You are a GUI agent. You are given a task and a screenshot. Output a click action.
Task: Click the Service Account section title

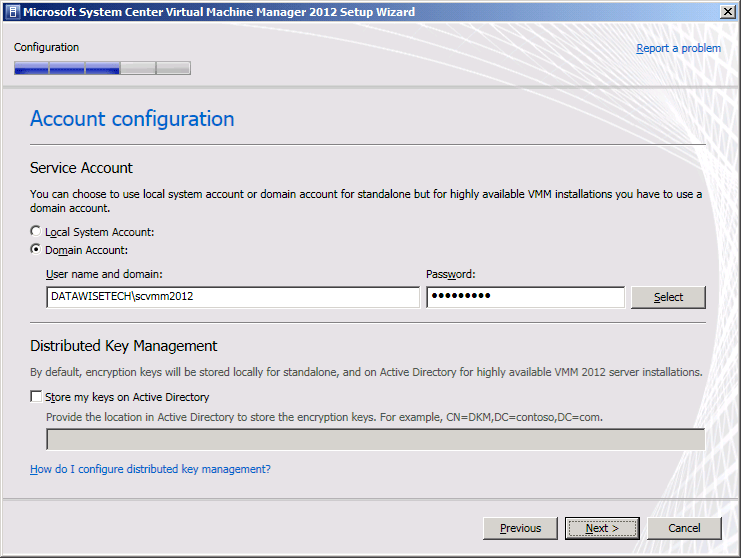click(x=81, y=168)
